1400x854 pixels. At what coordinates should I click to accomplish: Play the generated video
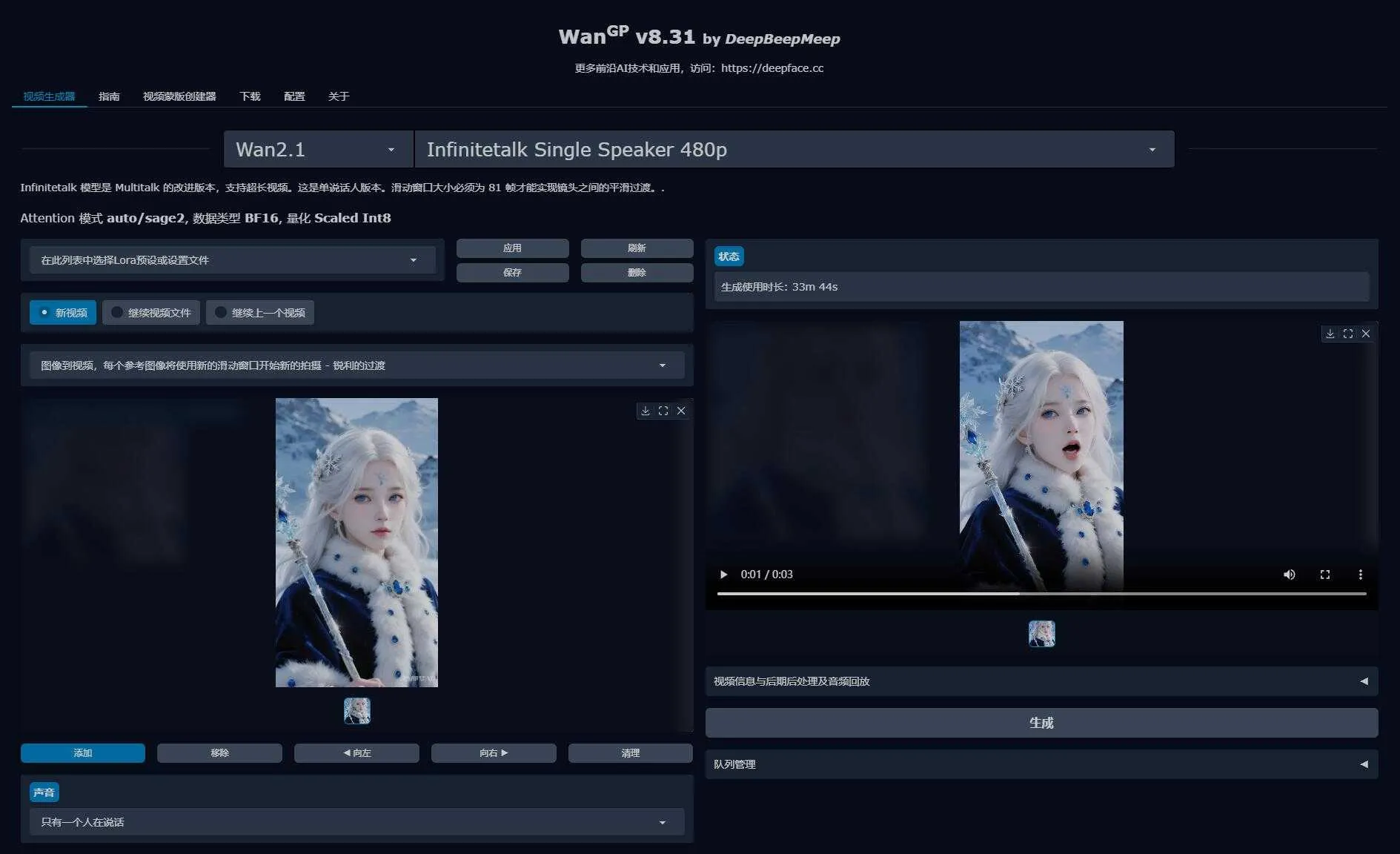(x=723, y=575)
